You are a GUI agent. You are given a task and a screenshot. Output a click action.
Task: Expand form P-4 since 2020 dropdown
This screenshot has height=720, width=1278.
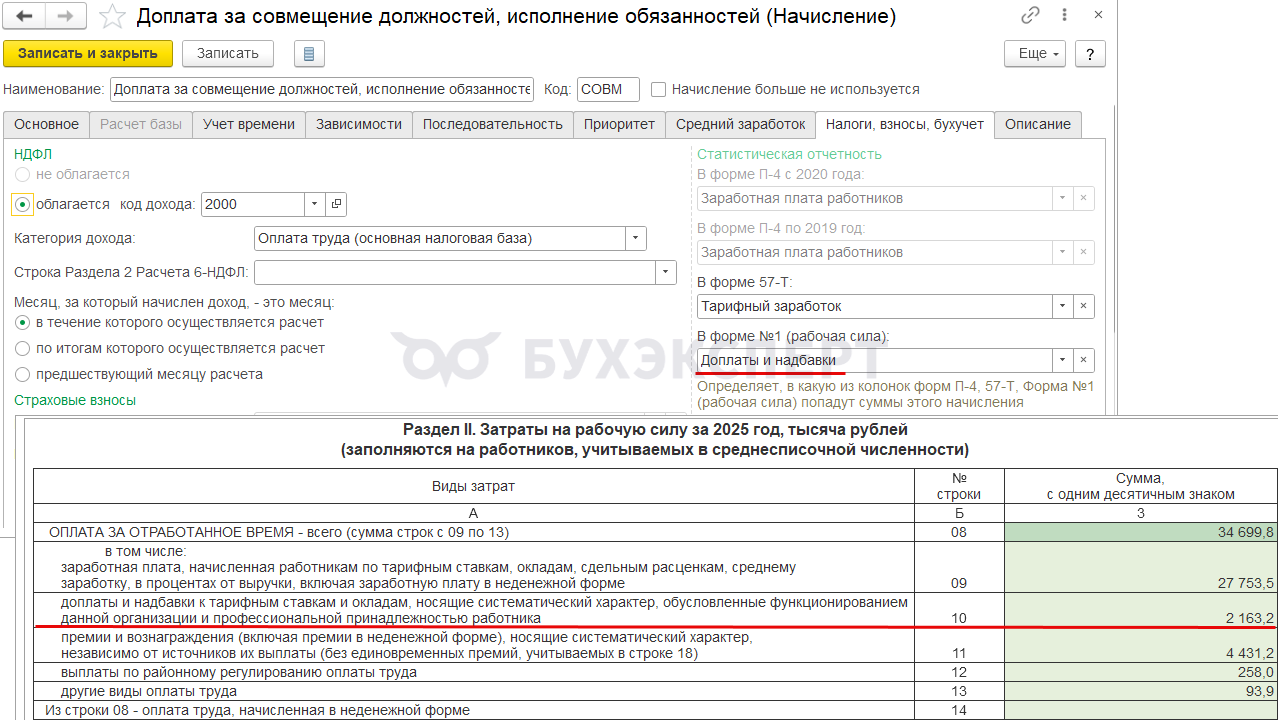click(x=1063, y=199)
